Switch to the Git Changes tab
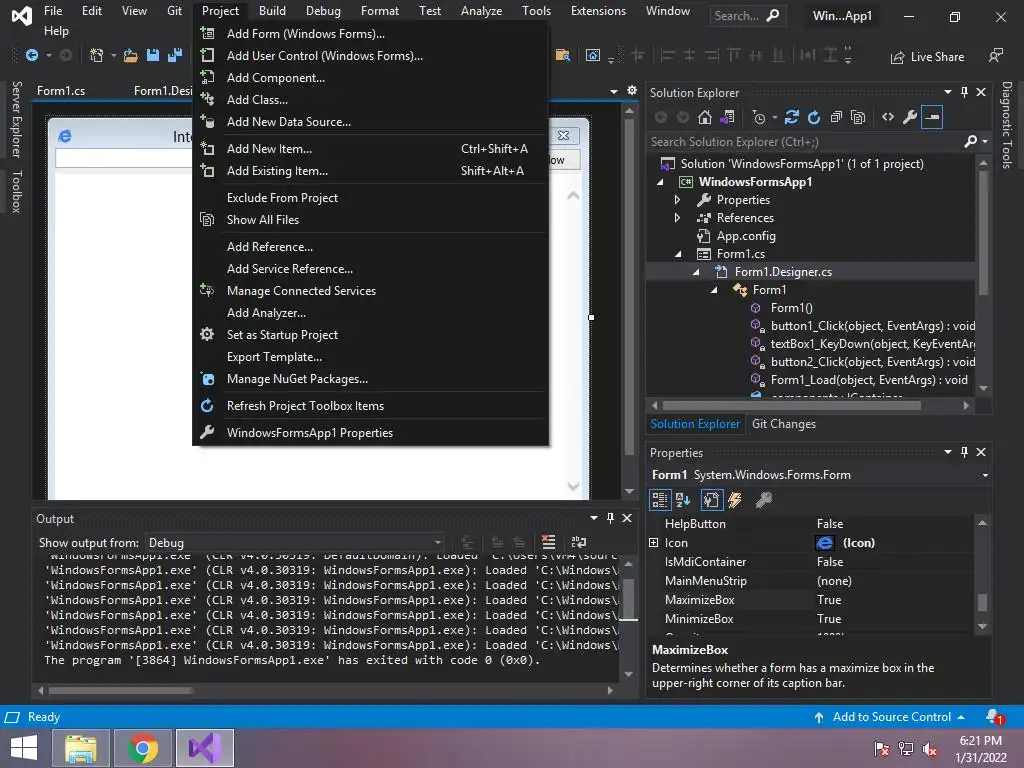Screen dimensions: 1024x768 point(784,424)
